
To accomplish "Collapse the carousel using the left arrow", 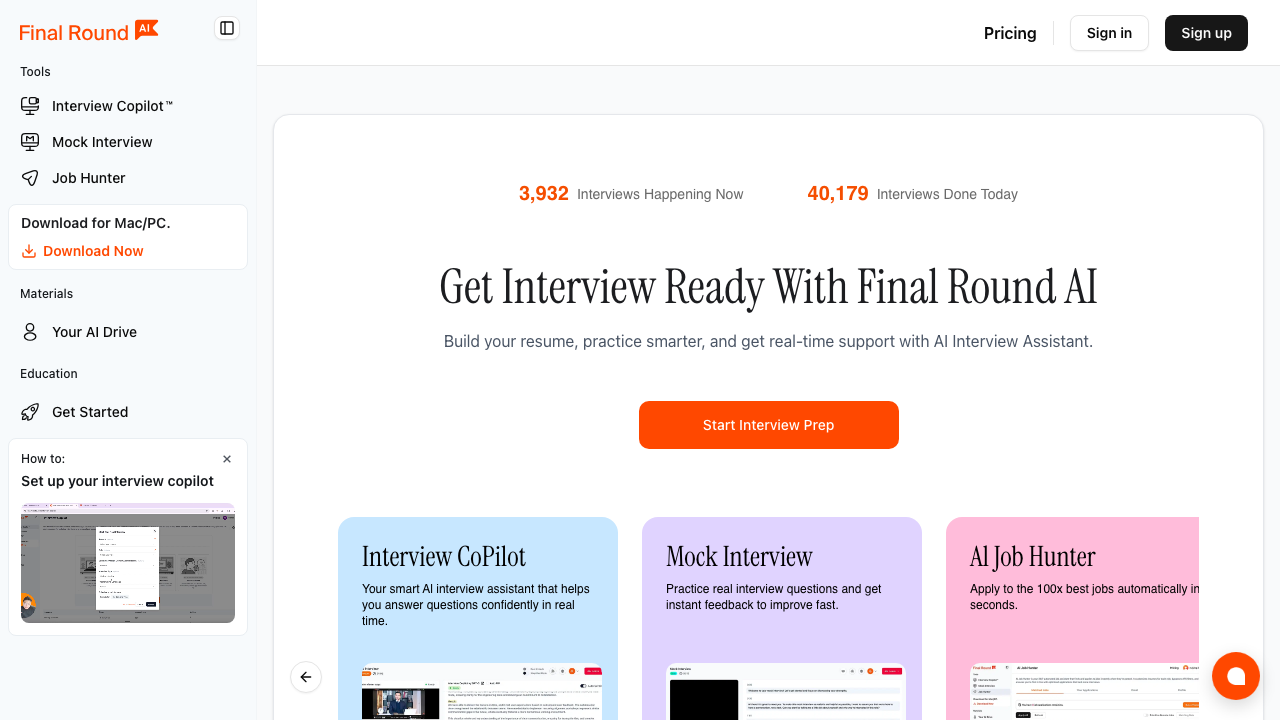I will point(306,677).
